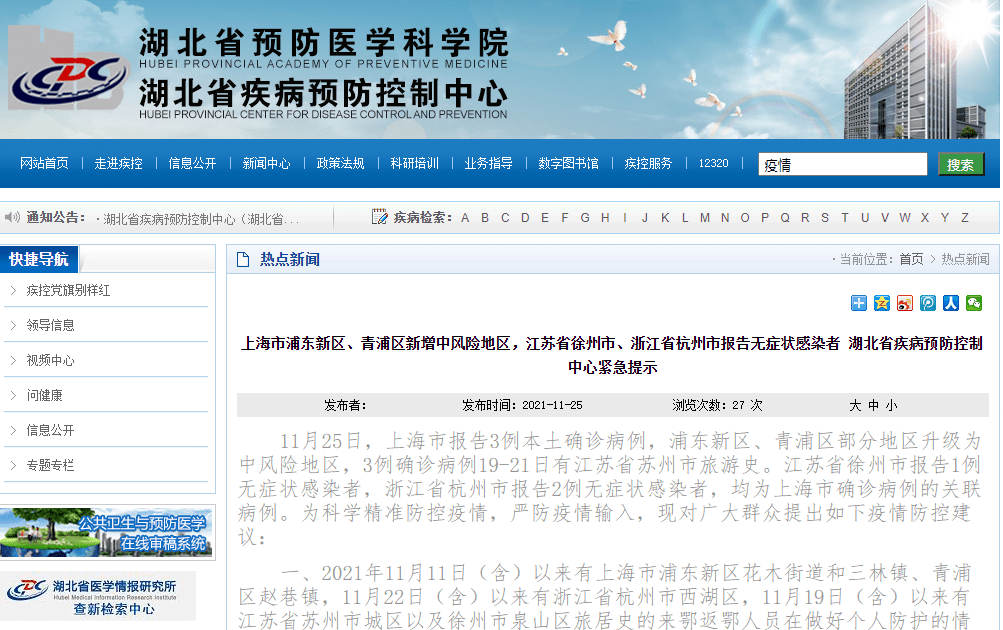Select letter G in disease index
This screenshot has width=1003, height=630.
click(585, 217)
